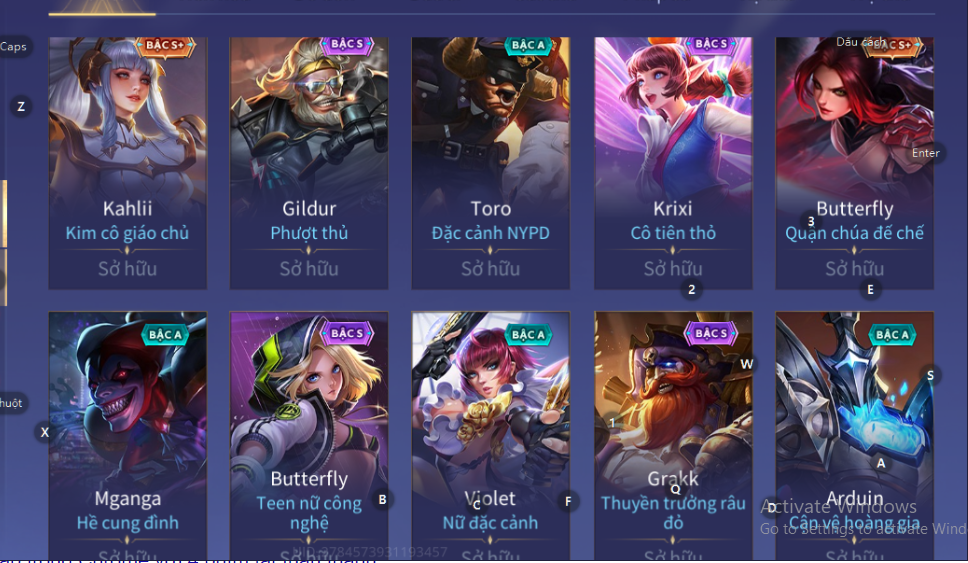Select the Kahlii Kim cô giáo chủ skin card
The width and height of the screenshot is (968, 563).
pyautogui.click(x=128, y=163)
